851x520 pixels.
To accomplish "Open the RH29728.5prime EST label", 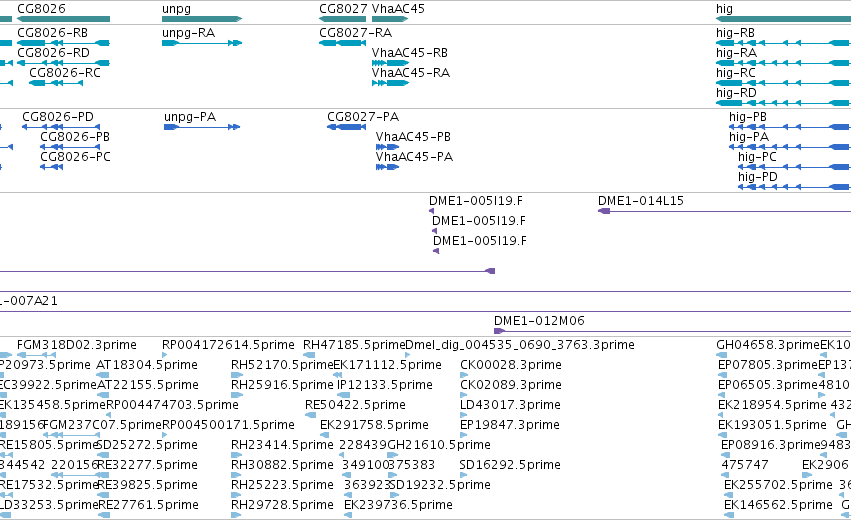I will [282, 505].
